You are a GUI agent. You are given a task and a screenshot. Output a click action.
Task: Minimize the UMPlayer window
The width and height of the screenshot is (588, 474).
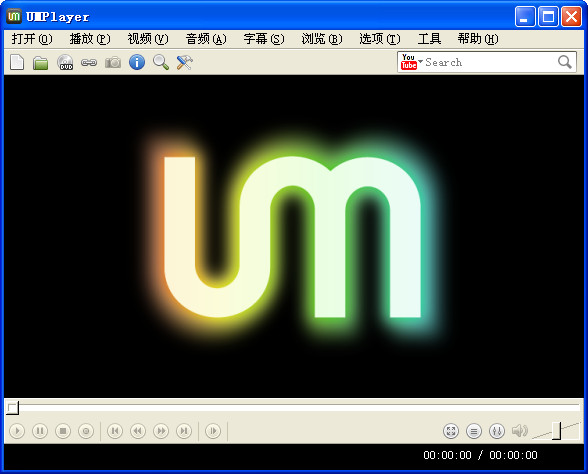coord(525,16)
